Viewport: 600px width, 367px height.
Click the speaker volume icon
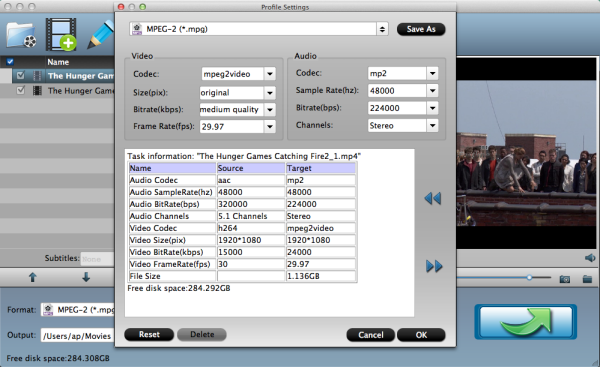click(590, 258)
